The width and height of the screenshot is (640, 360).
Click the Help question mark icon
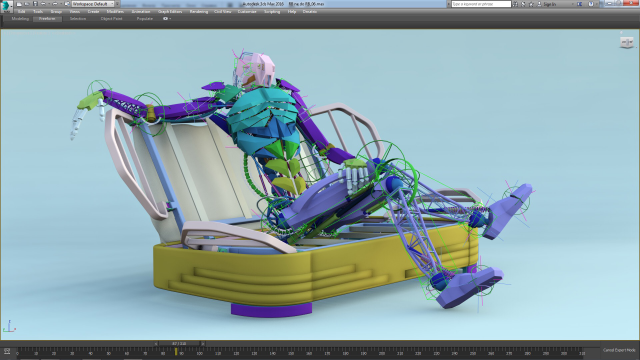point(591,4)
